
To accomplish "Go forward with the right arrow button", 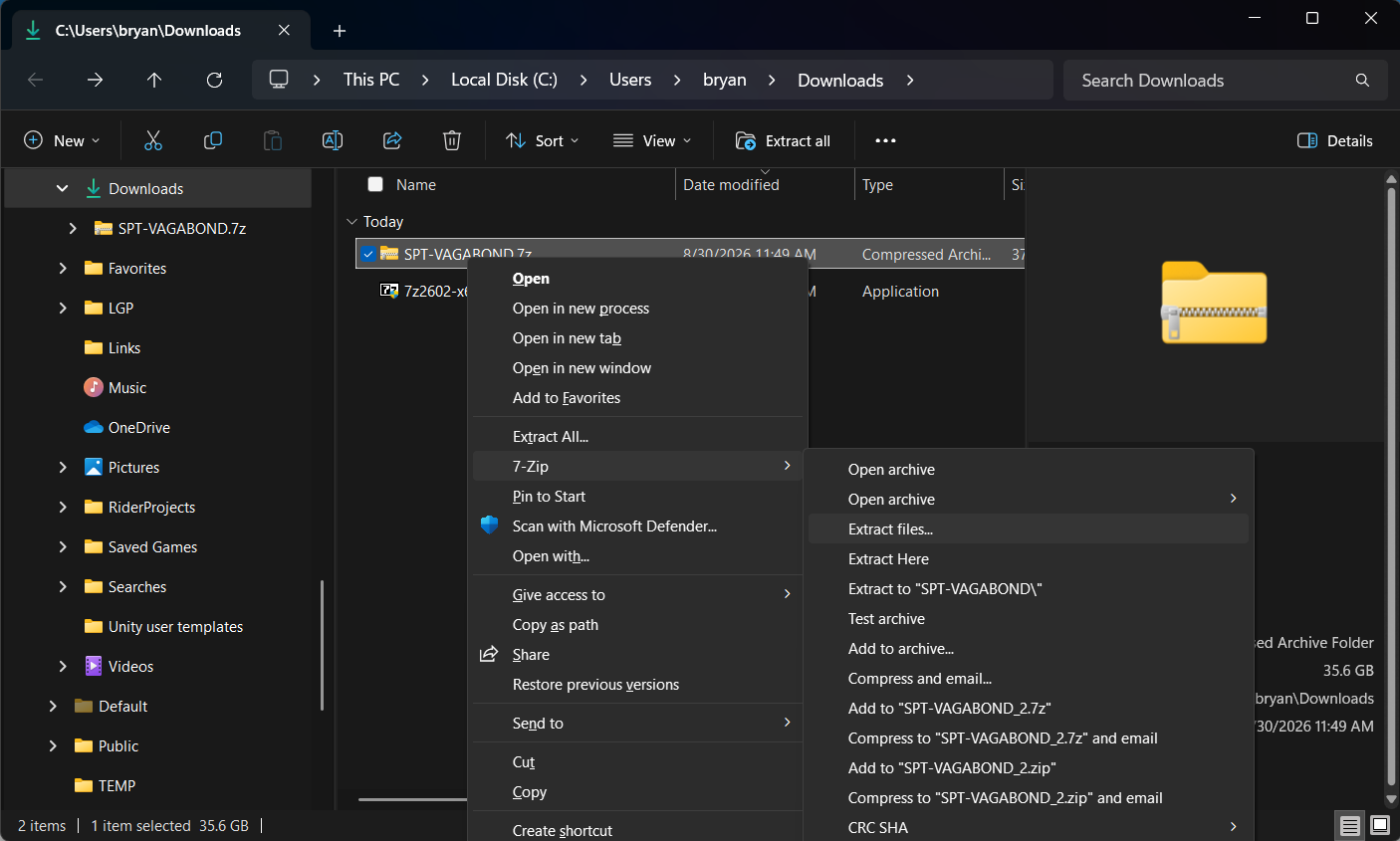I will [96, 80].
